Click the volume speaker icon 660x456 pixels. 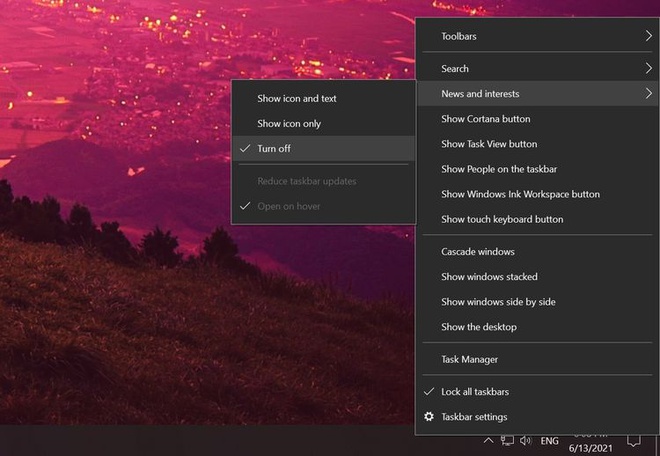click(x=525, y=441)
